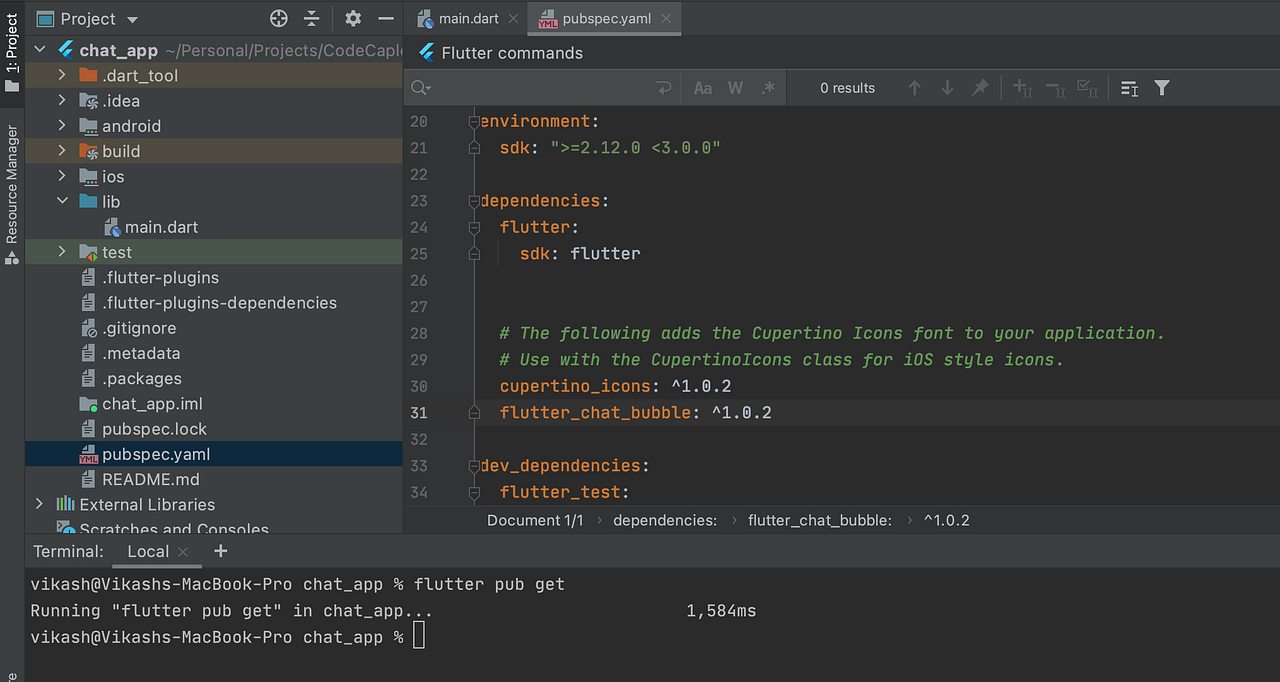
Task: Toggle Match Case in the search bar
Action: tap(702, 88)
